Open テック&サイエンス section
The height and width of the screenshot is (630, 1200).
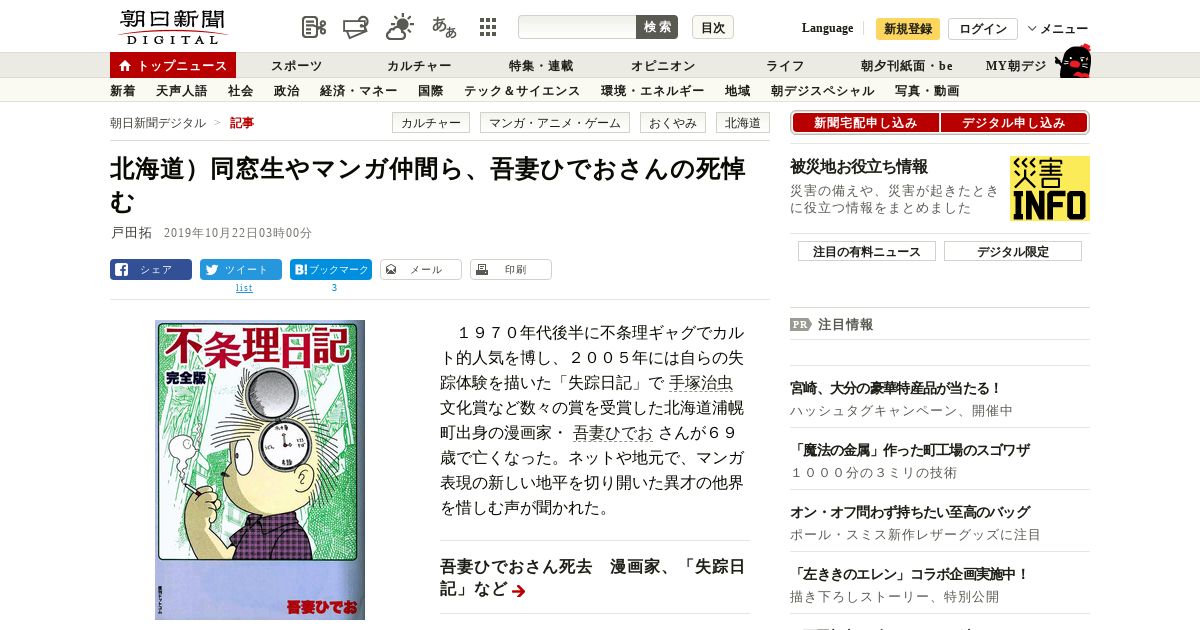(522, 91)
